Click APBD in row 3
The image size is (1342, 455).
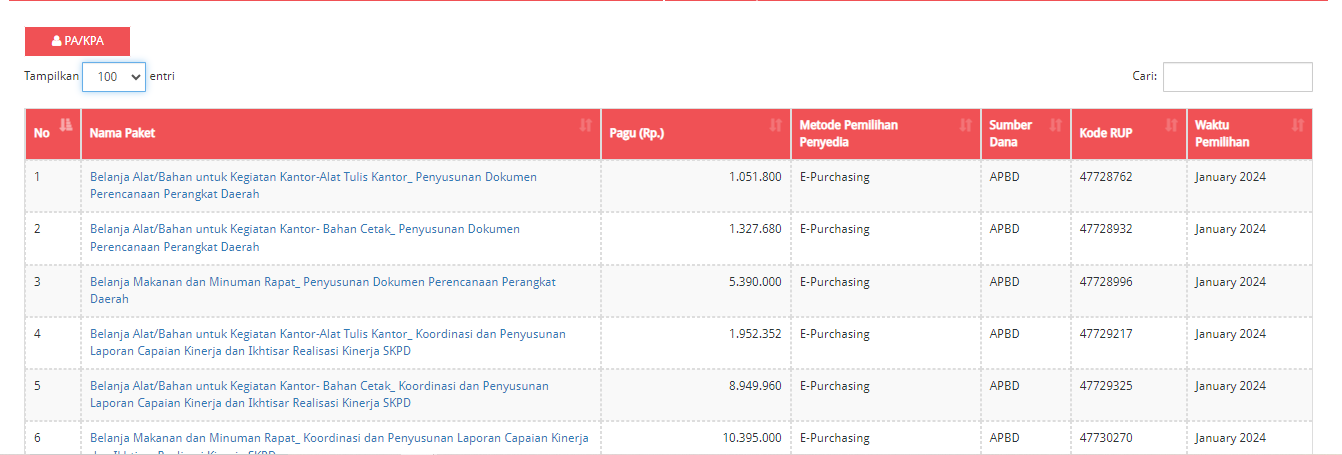(1004, 281)
